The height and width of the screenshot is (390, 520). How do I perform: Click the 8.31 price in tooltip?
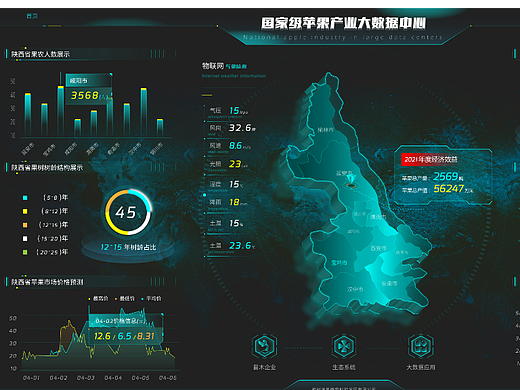(146, 336)
